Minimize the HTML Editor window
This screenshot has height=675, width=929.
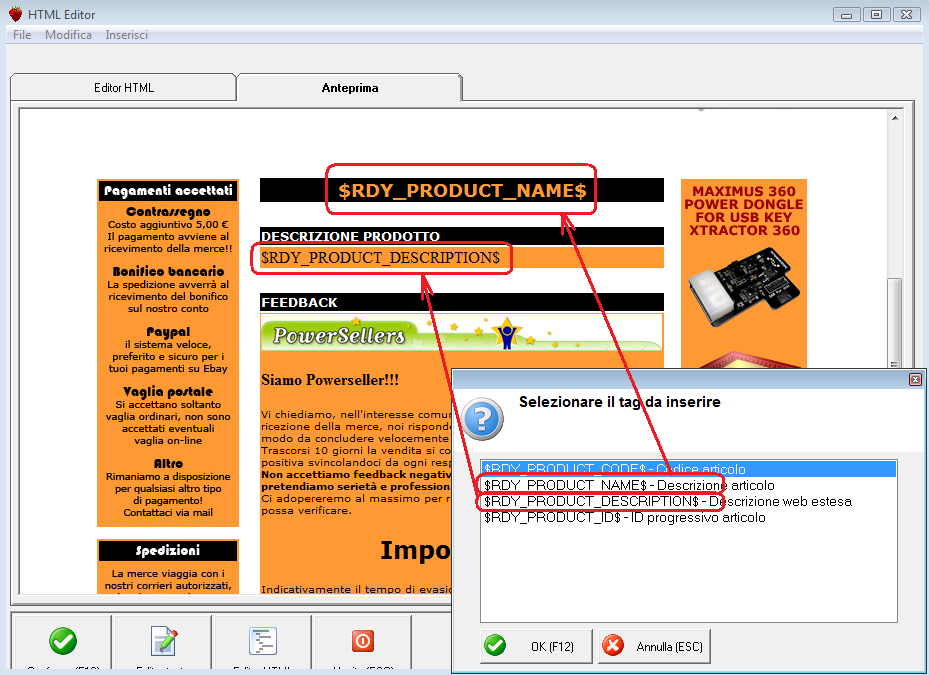coord(846,15)
